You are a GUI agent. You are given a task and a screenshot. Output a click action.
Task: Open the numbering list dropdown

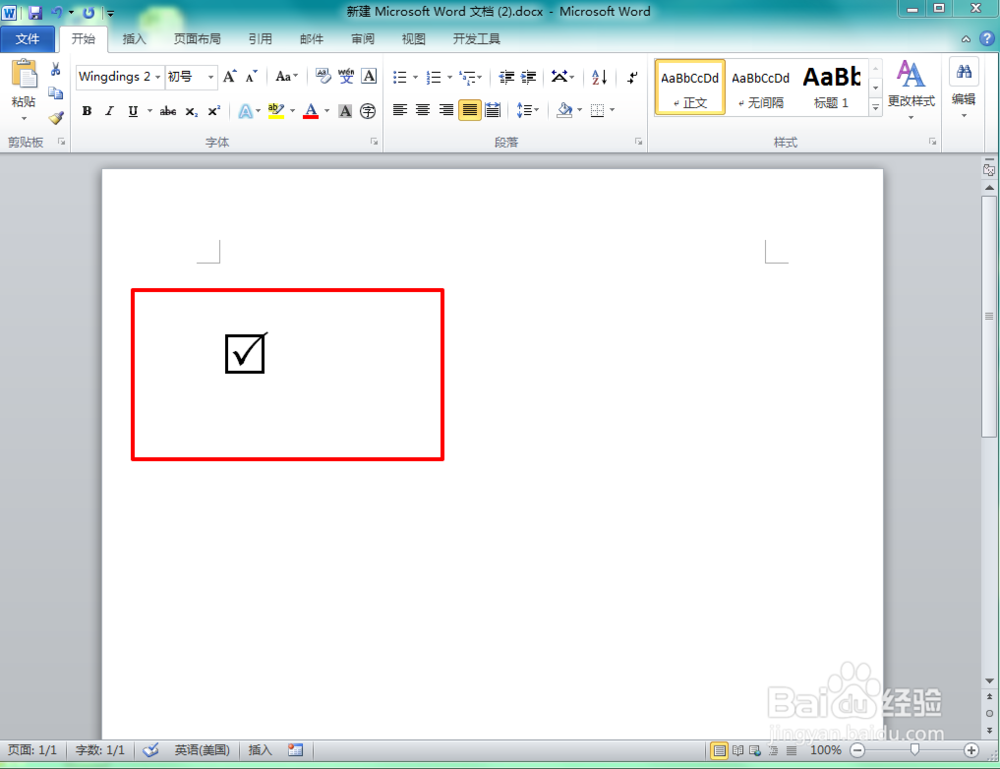pos(450,77)
